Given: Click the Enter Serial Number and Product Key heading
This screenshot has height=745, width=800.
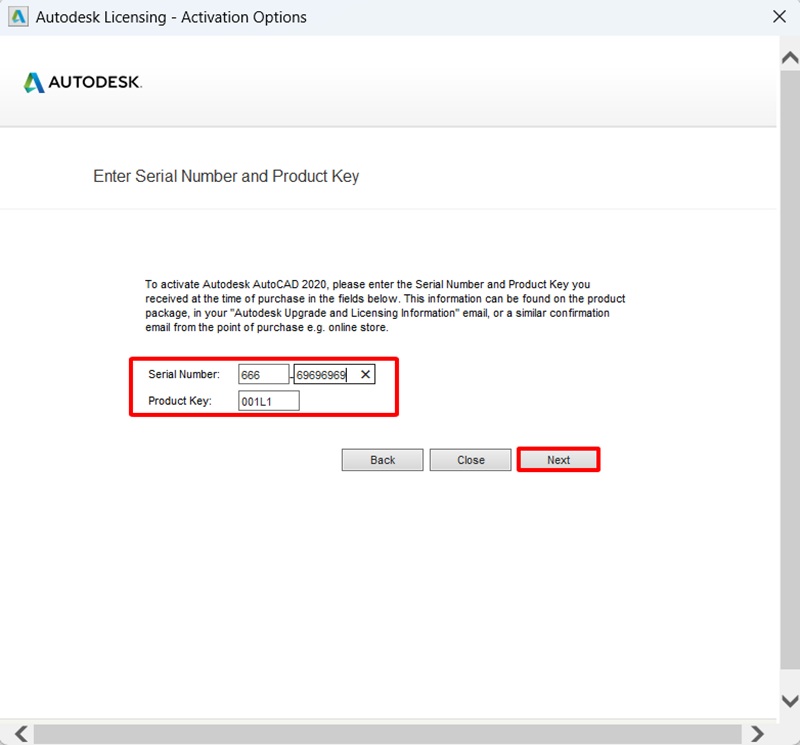Looking at the screenshot, I should [x=226, y=176].
